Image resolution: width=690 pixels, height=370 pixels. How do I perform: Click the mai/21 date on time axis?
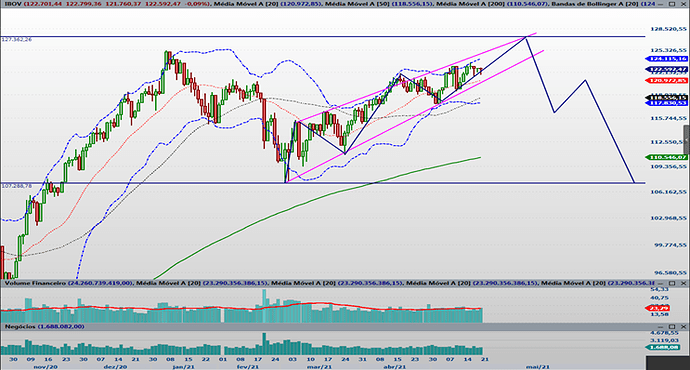[x=538, y=366]
